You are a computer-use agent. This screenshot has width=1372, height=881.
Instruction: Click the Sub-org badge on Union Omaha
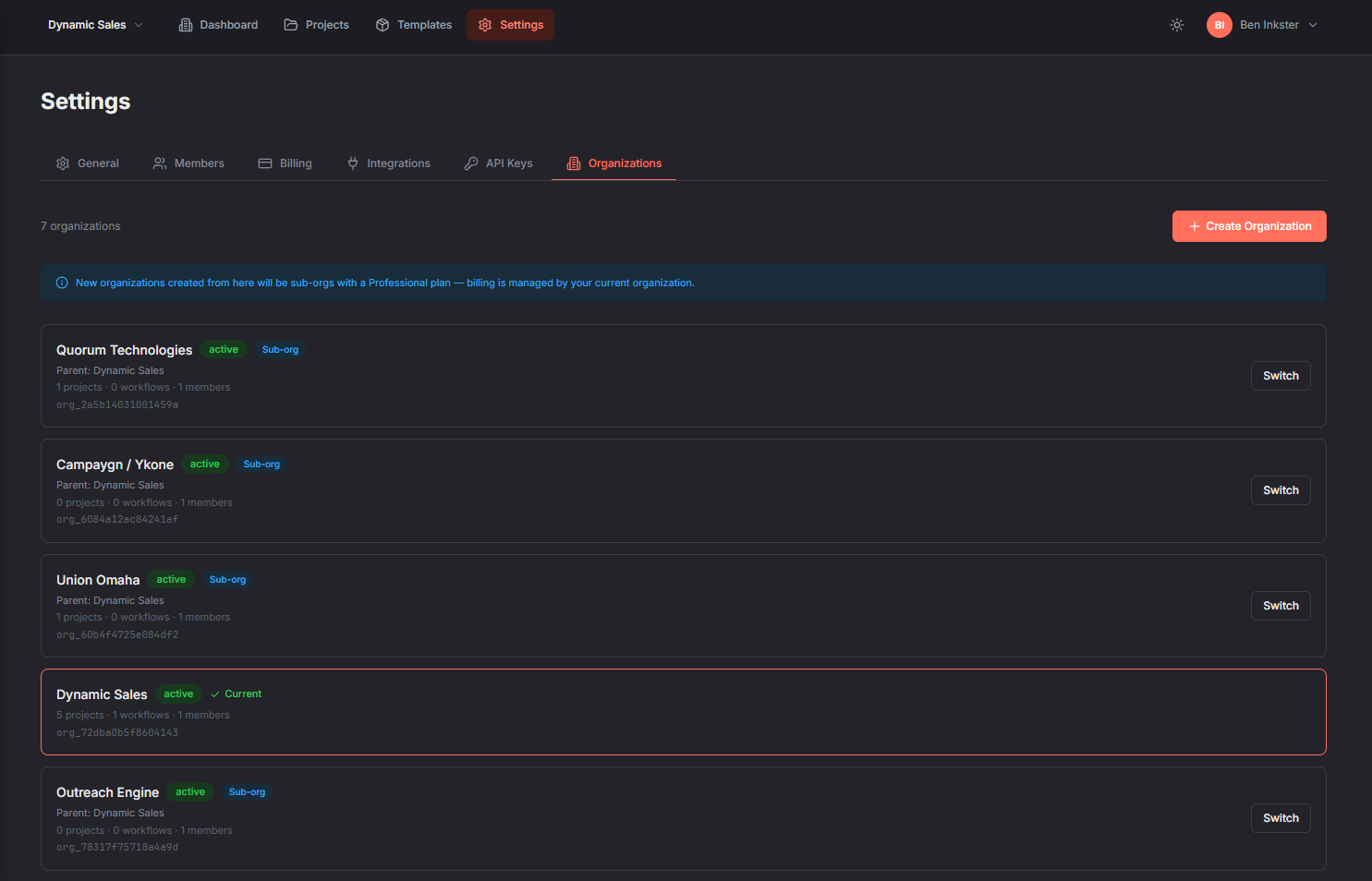[228, 580]
